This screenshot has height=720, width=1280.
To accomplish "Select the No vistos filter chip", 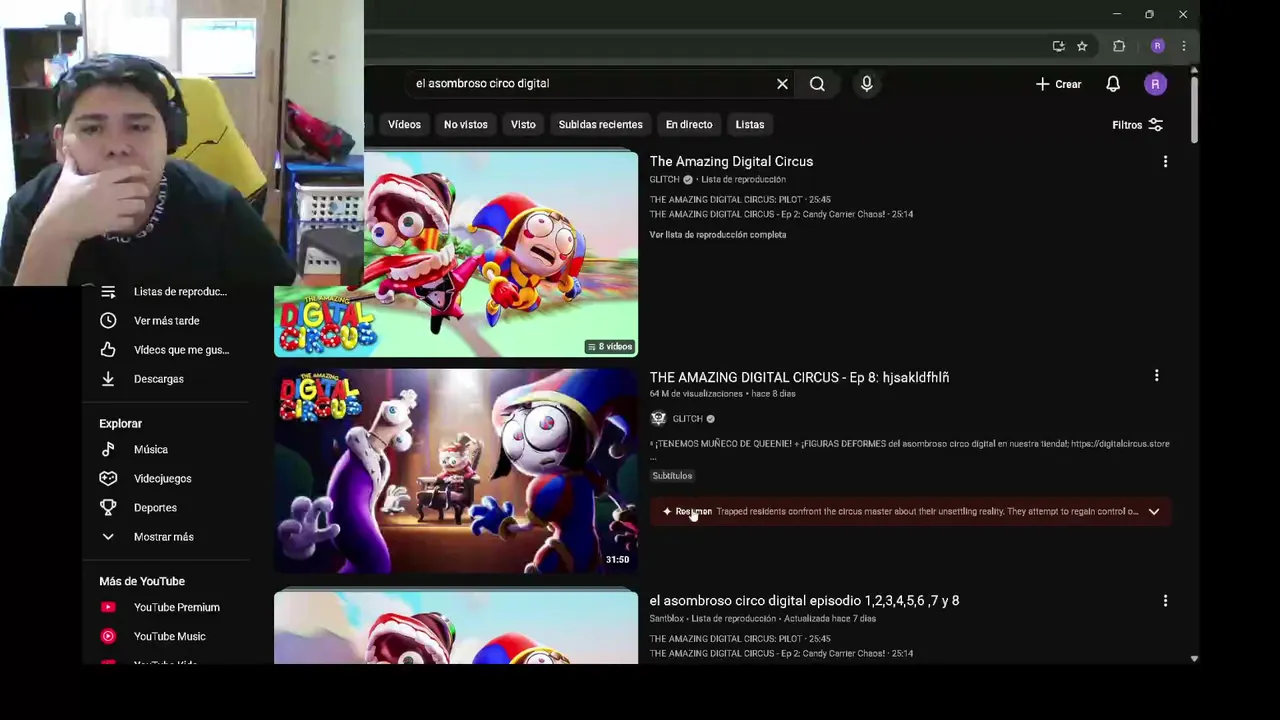I will point(466,125).
